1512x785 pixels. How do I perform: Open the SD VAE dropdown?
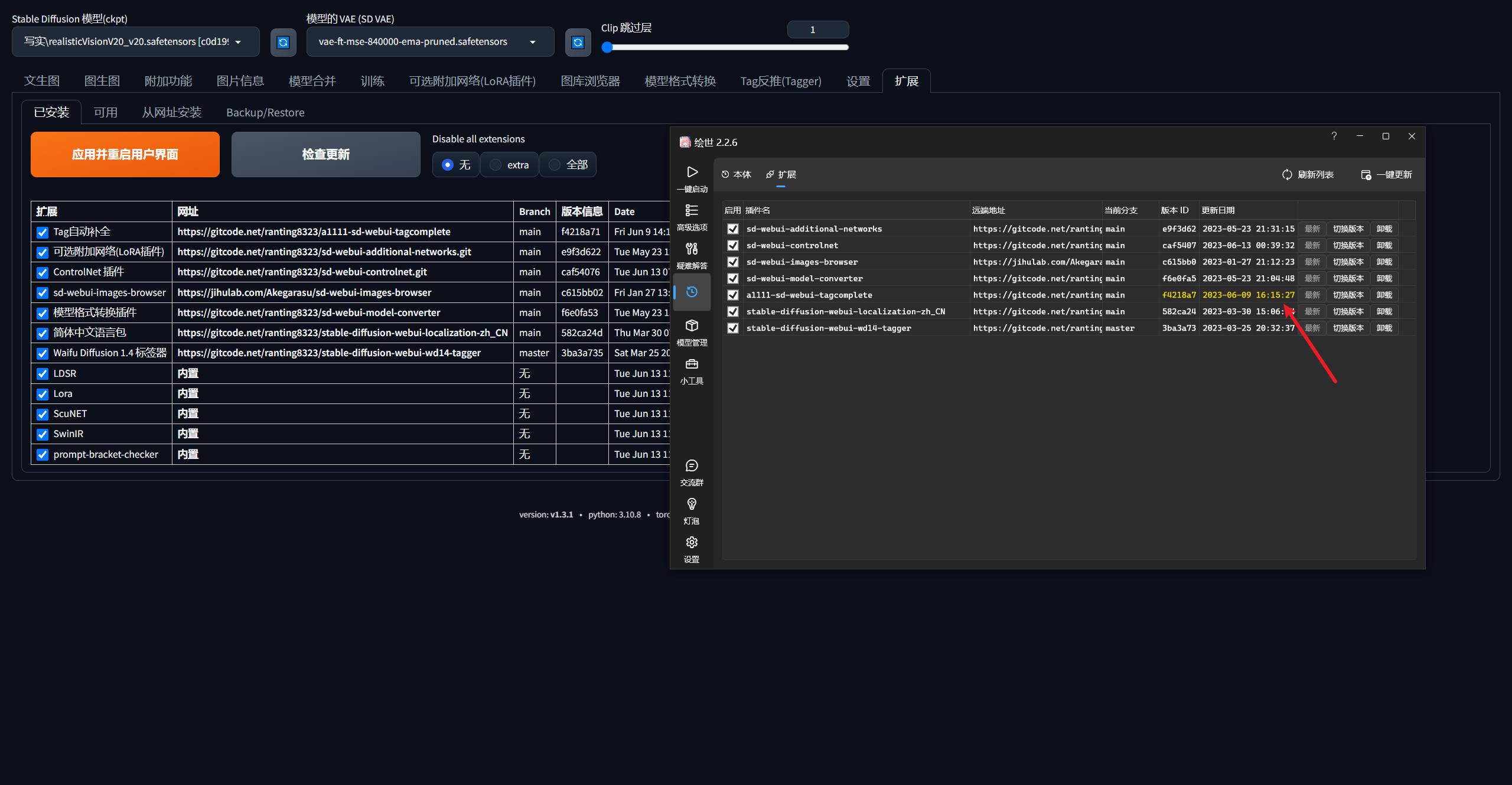point(430,42)
